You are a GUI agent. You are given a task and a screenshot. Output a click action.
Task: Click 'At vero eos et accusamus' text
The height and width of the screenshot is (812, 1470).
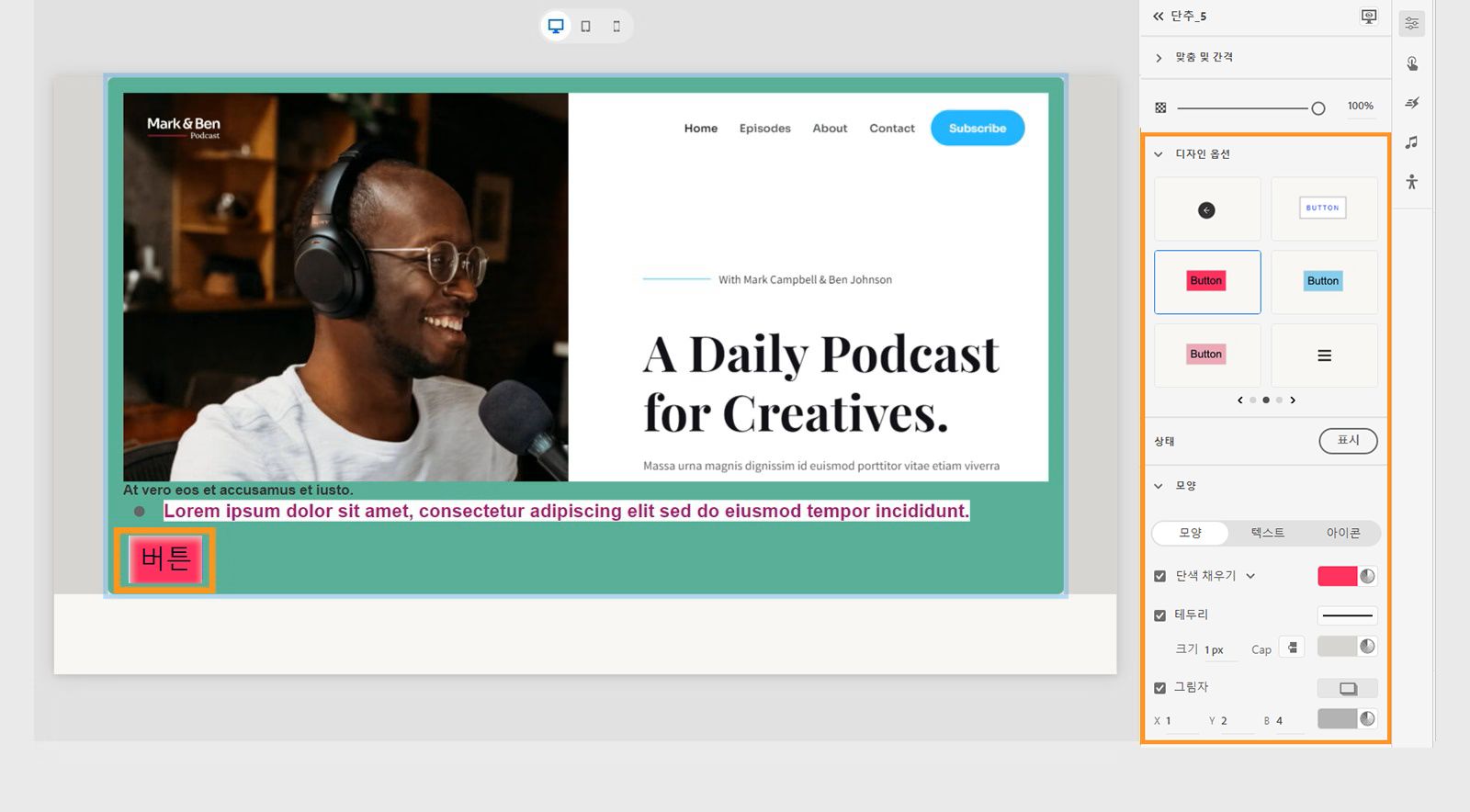[238, 490]
